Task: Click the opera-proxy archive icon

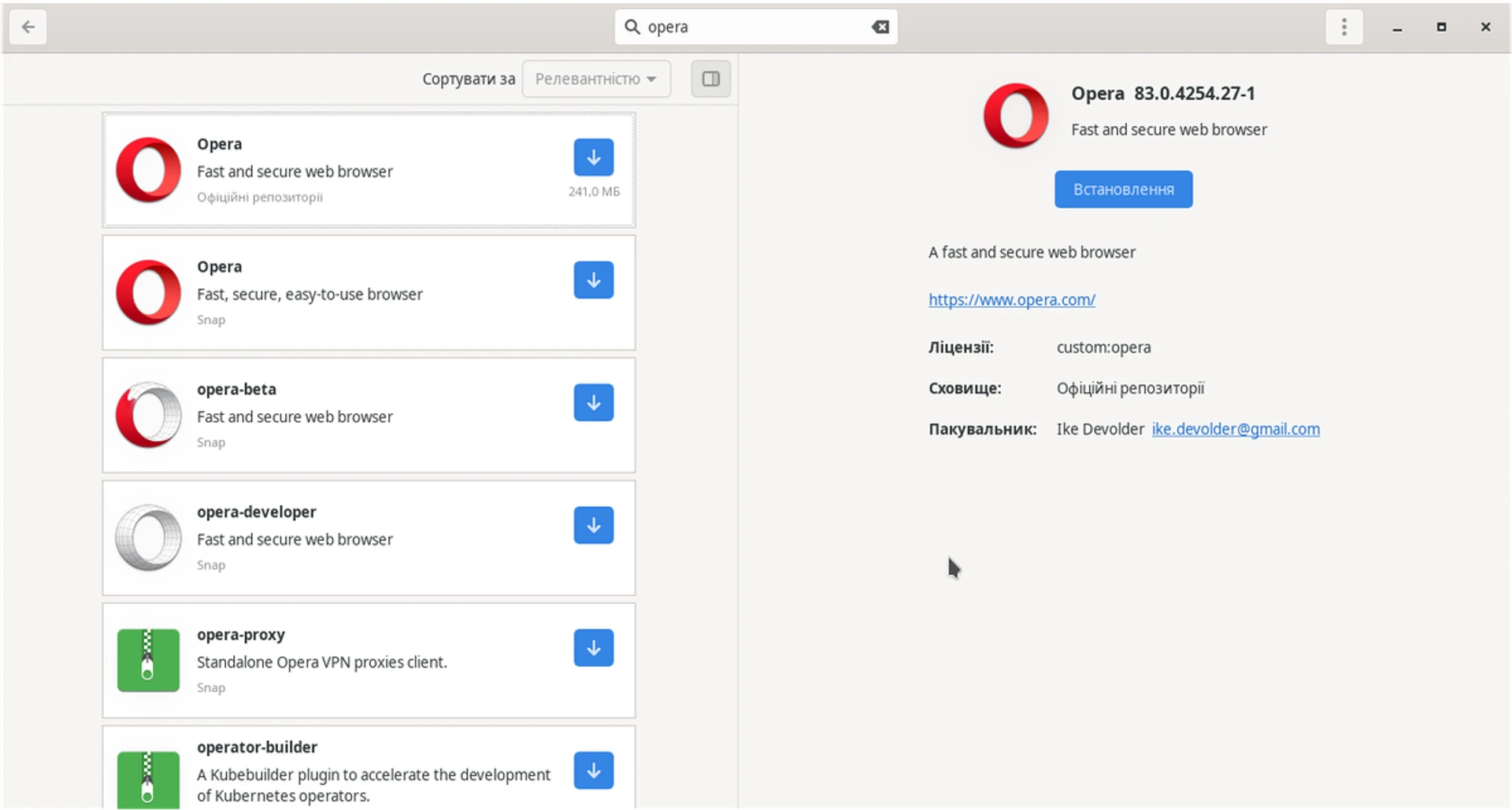Action: 148,660
